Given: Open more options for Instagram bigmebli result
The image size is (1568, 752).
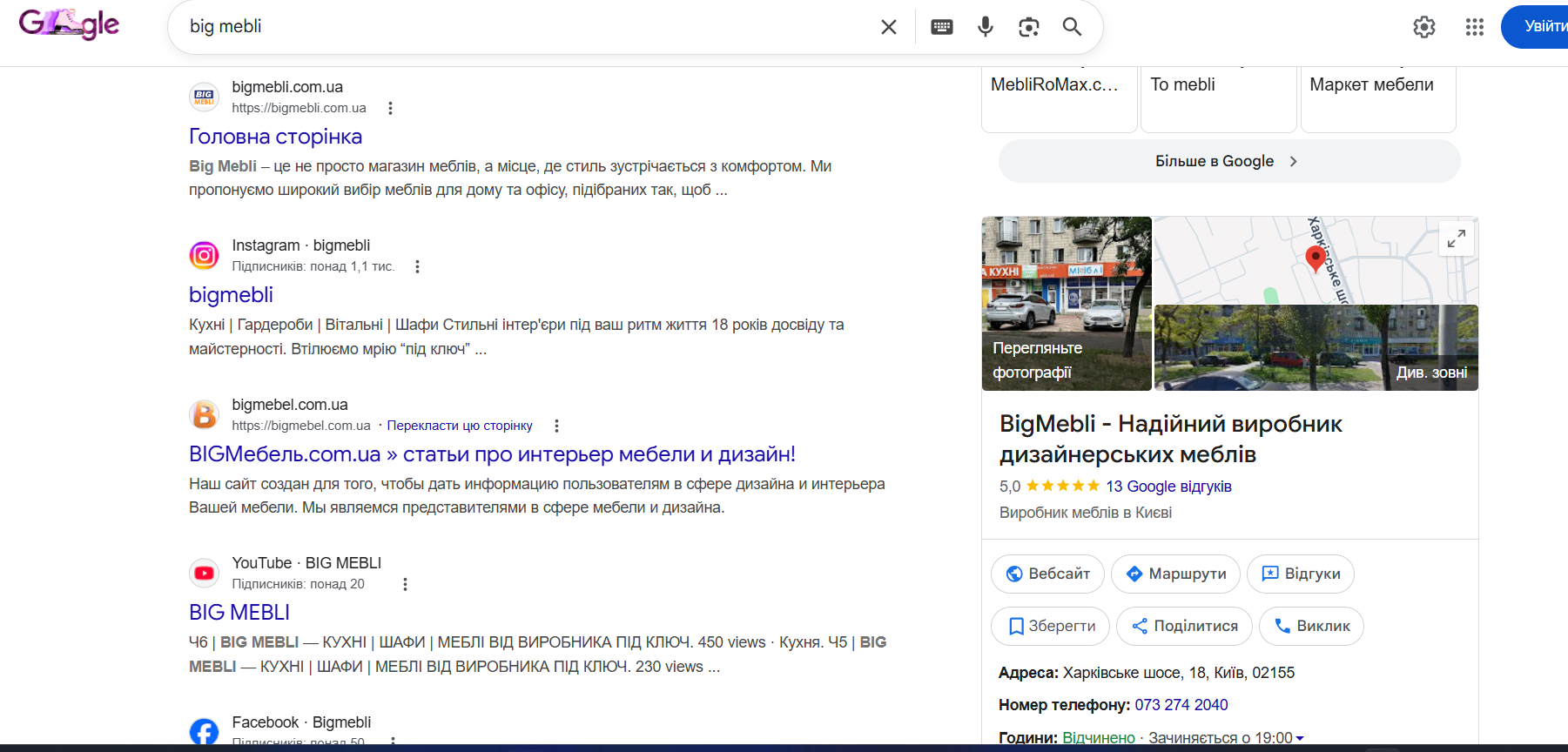Looking at the screenshot, I should [x=417, y=266].
